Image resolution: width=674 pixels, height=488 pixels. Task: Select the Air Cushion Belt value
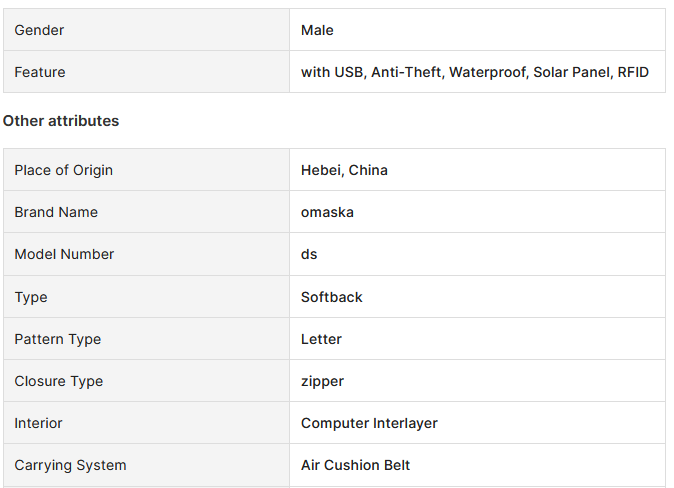point(355,465)
